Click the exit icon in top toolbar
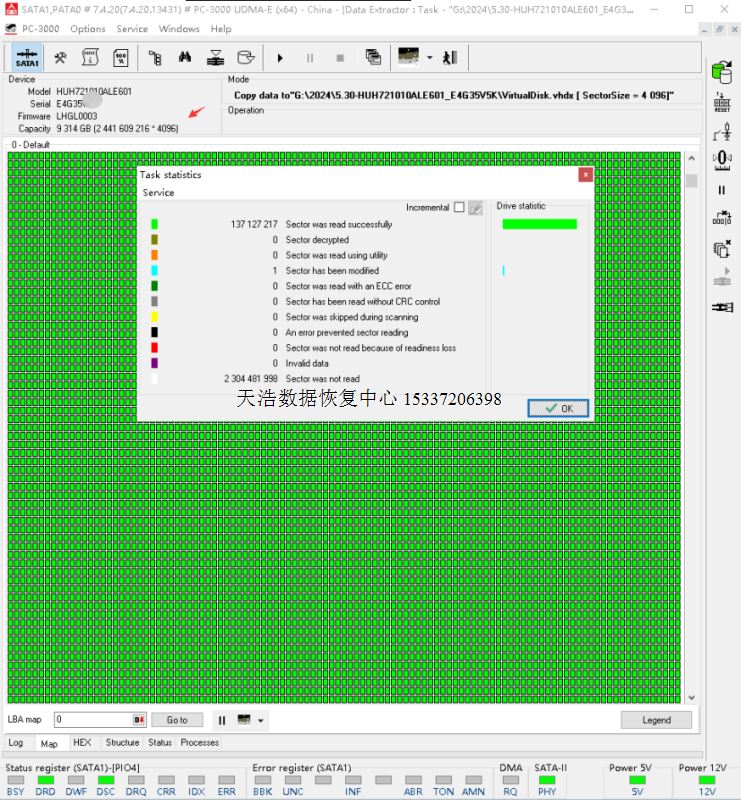Image resolution: width=741 pixels, height=800 pixels. (x=450, y=58)
